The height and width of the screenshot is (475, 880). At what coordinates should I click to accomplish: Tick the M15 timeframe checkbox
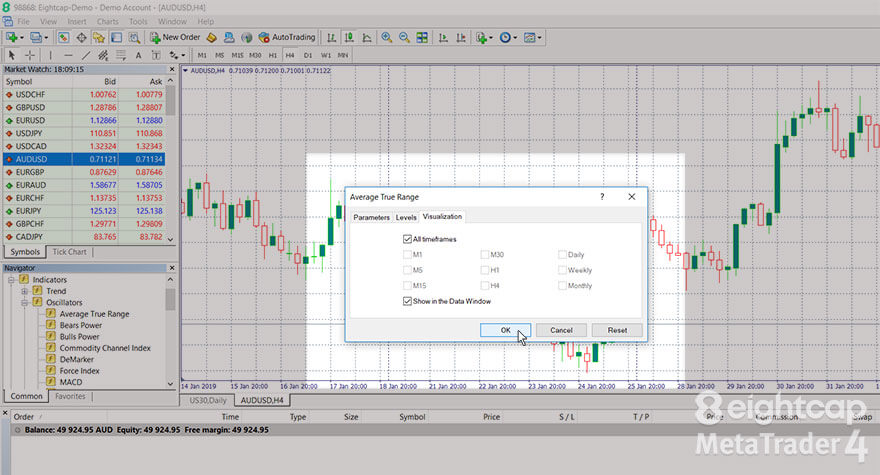pos(407,285)
